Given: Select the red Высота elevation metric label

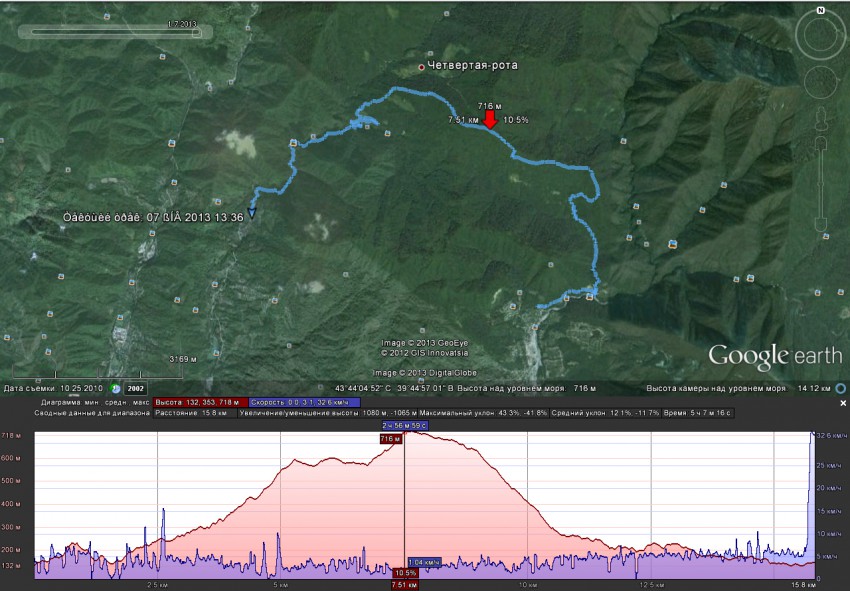Looking at the screenshot, I should (198, 401).
